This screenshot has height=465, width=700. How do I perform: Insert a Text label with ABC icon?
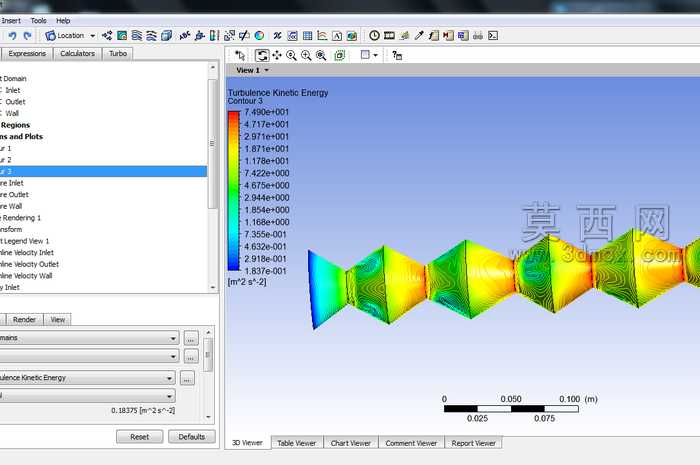(184, 36)
